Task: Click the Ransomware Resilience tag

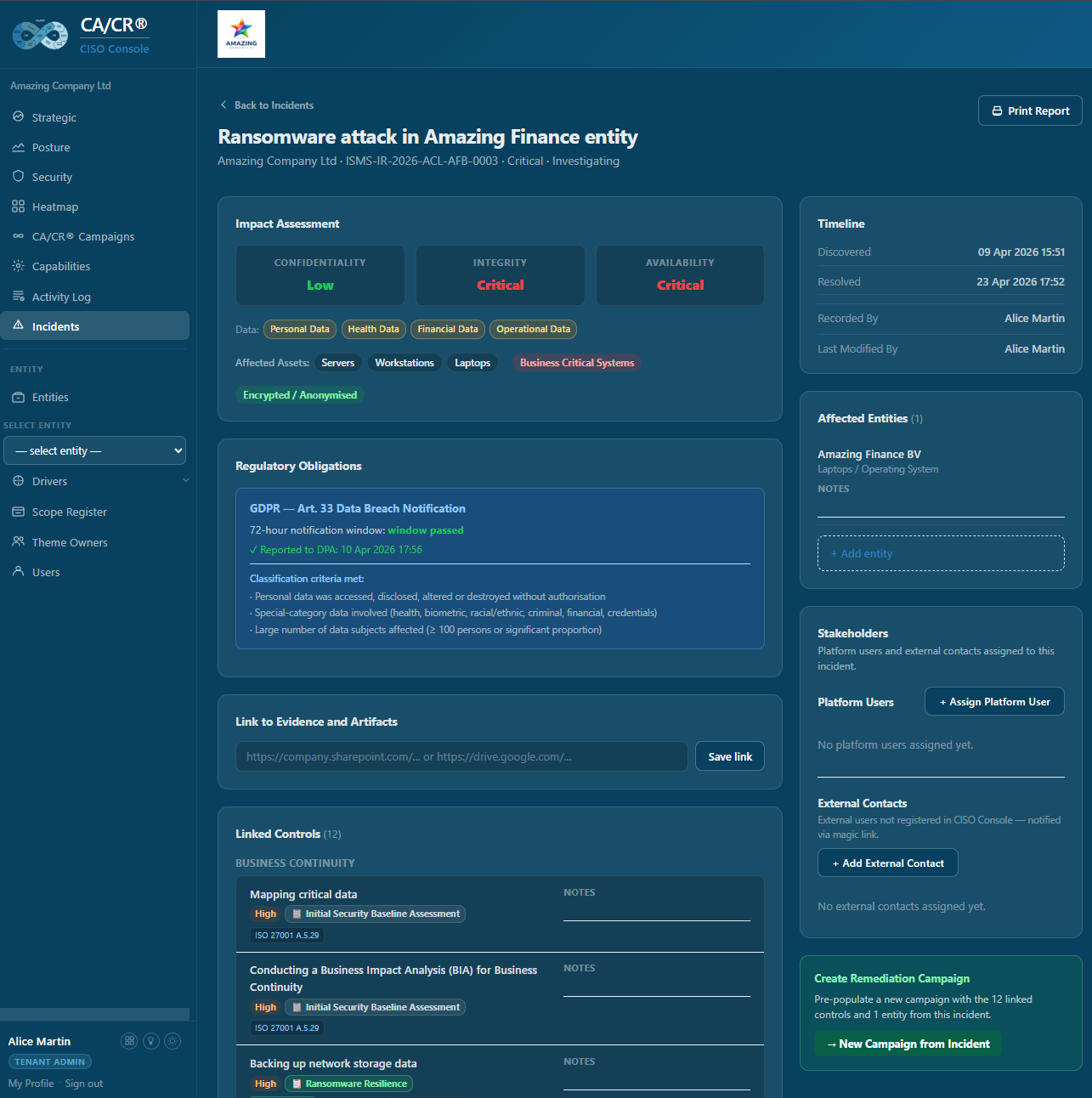Action: click(x=348, y=1084)
